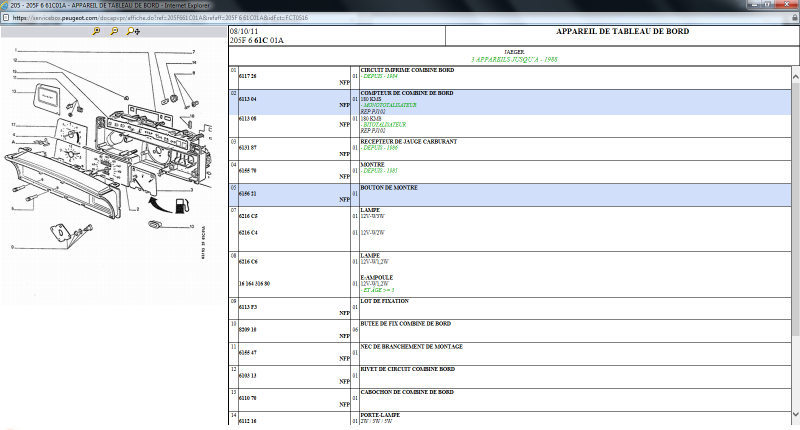Click part reference 6103 13 rivet

[248, 375]
